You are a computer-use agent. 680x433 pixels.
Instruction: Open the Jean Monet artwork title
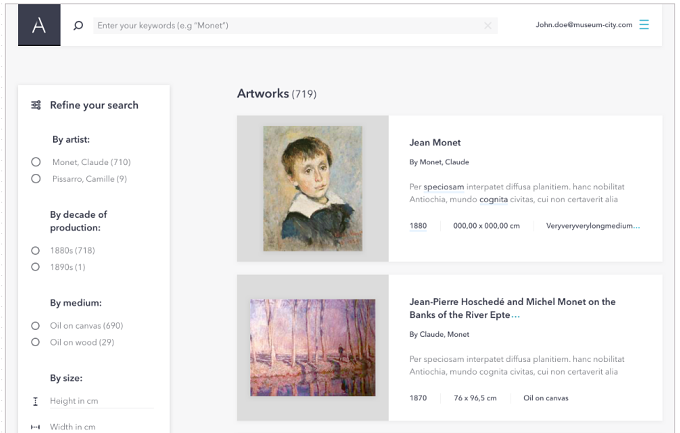click(x=435, y=143)
